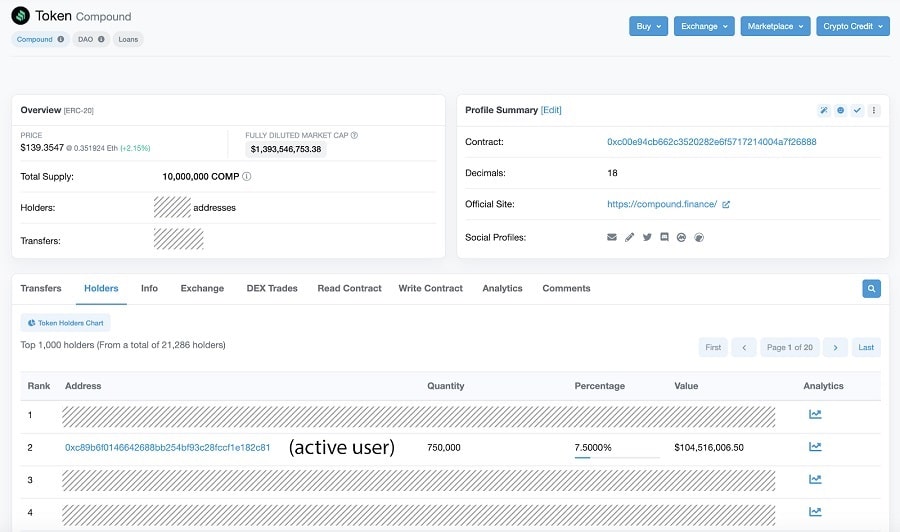The height and width of the screenshot is (532, 900).
Task: Click the 7.5000% percentage bar for rank 2
Action: [x=616, y=457]
